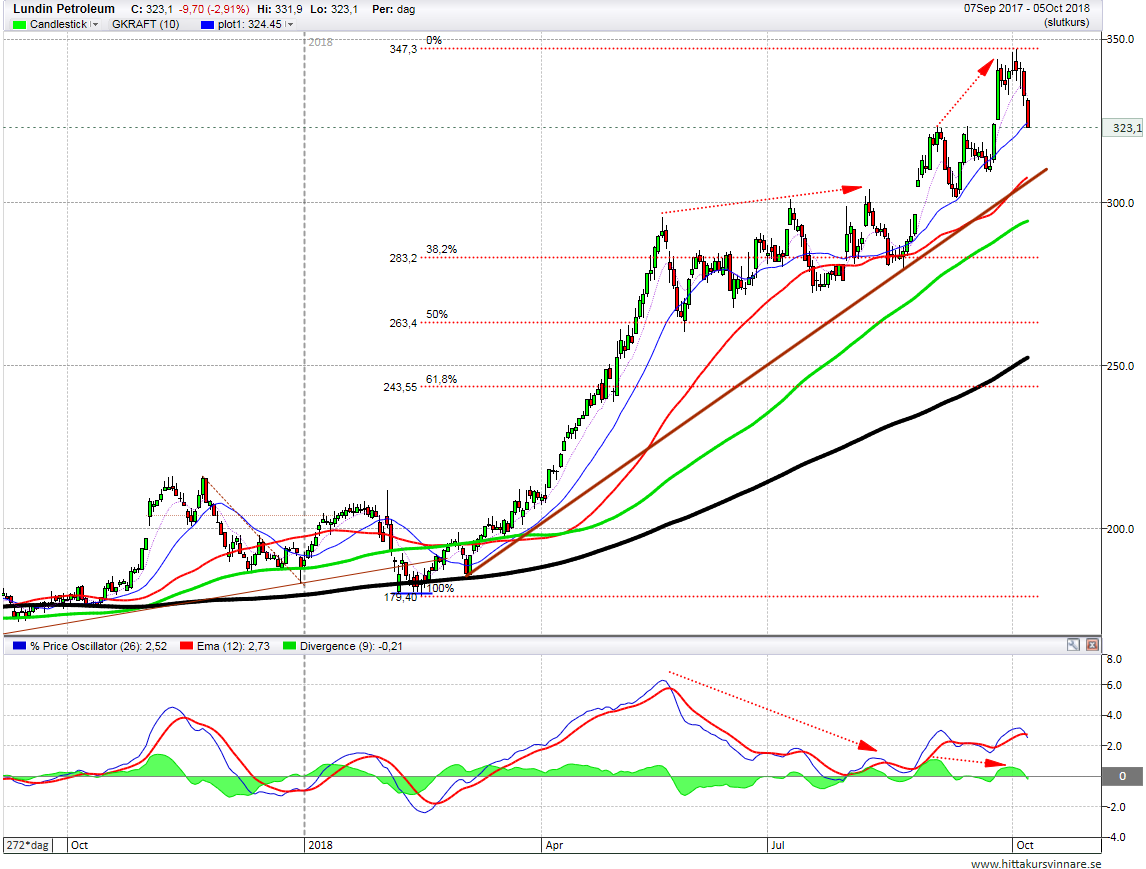This screenshot has width=1146, height=869.
Task: Click the 8.0 oscillator axis label
Action: (1115, 659)
